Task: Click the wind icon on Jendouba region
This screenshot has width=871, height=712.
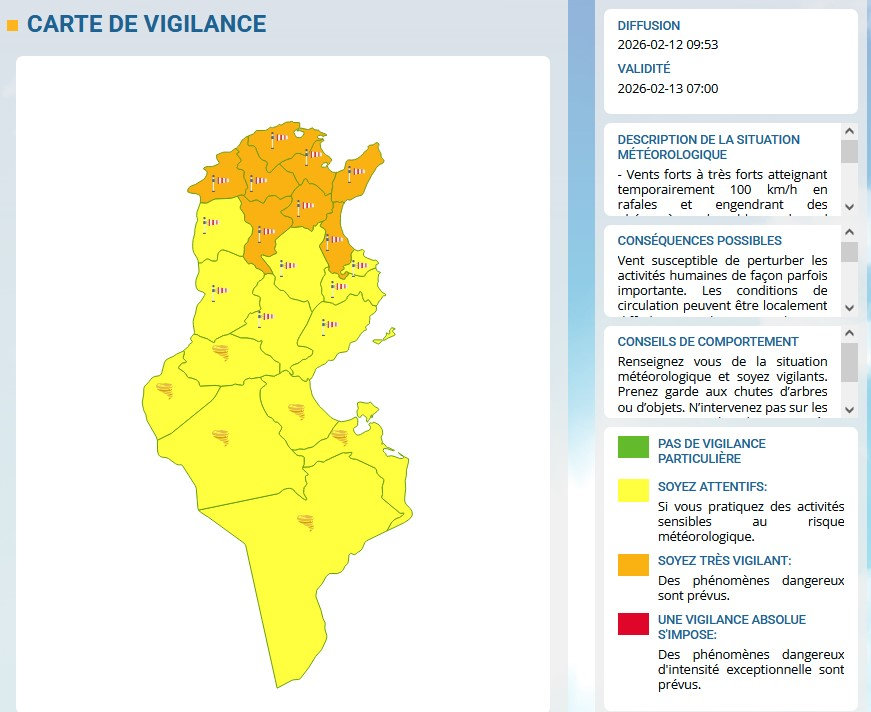Action: pos(218,180)
